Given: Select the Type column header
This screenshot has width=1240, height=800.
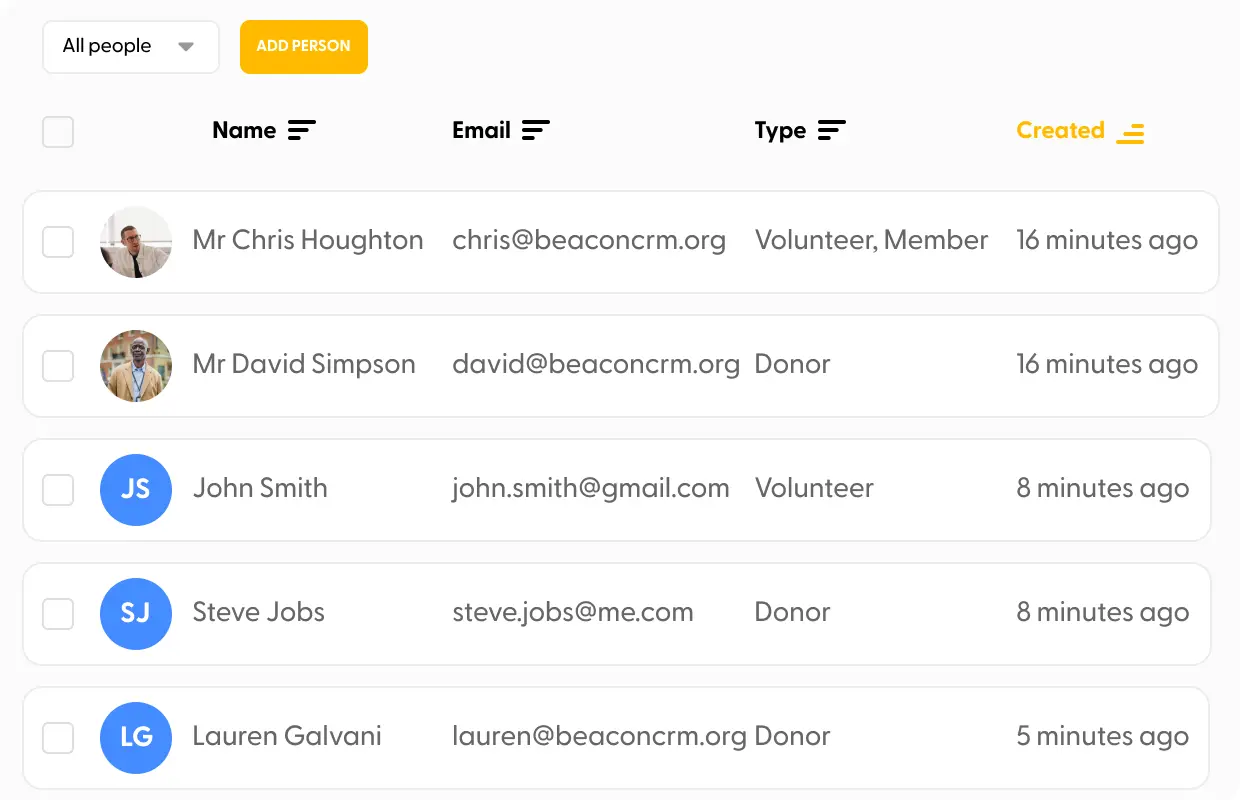Looking at the screenshot, I should [x=780, y=130].
